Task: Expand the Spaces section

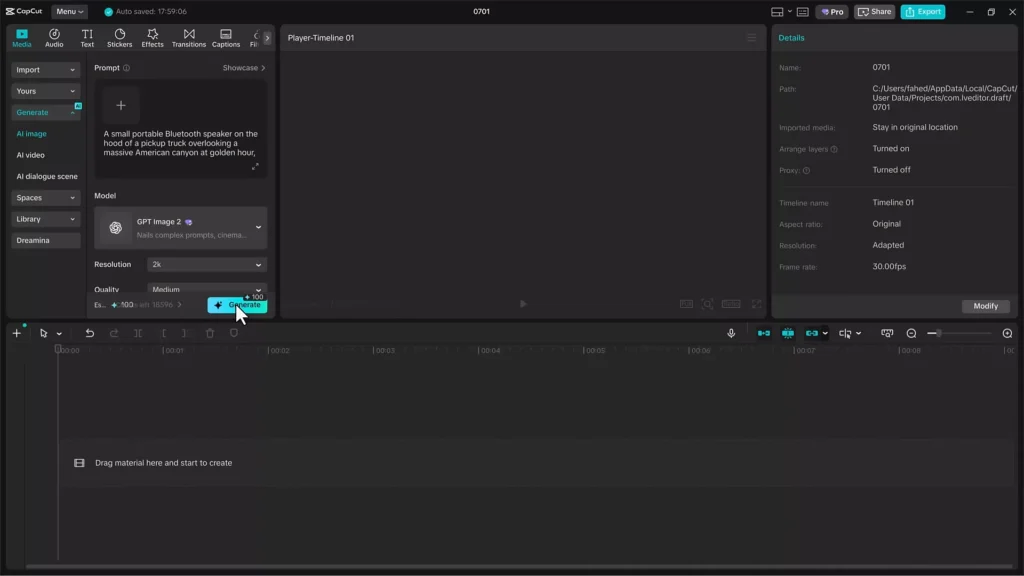Action: click(x=45, y=198)
